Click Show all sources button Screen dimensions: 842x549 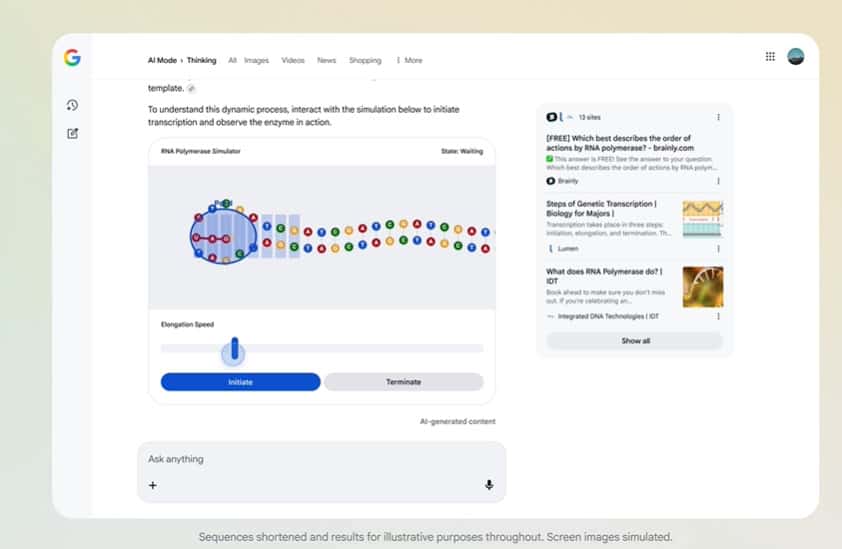coord(635,341)
